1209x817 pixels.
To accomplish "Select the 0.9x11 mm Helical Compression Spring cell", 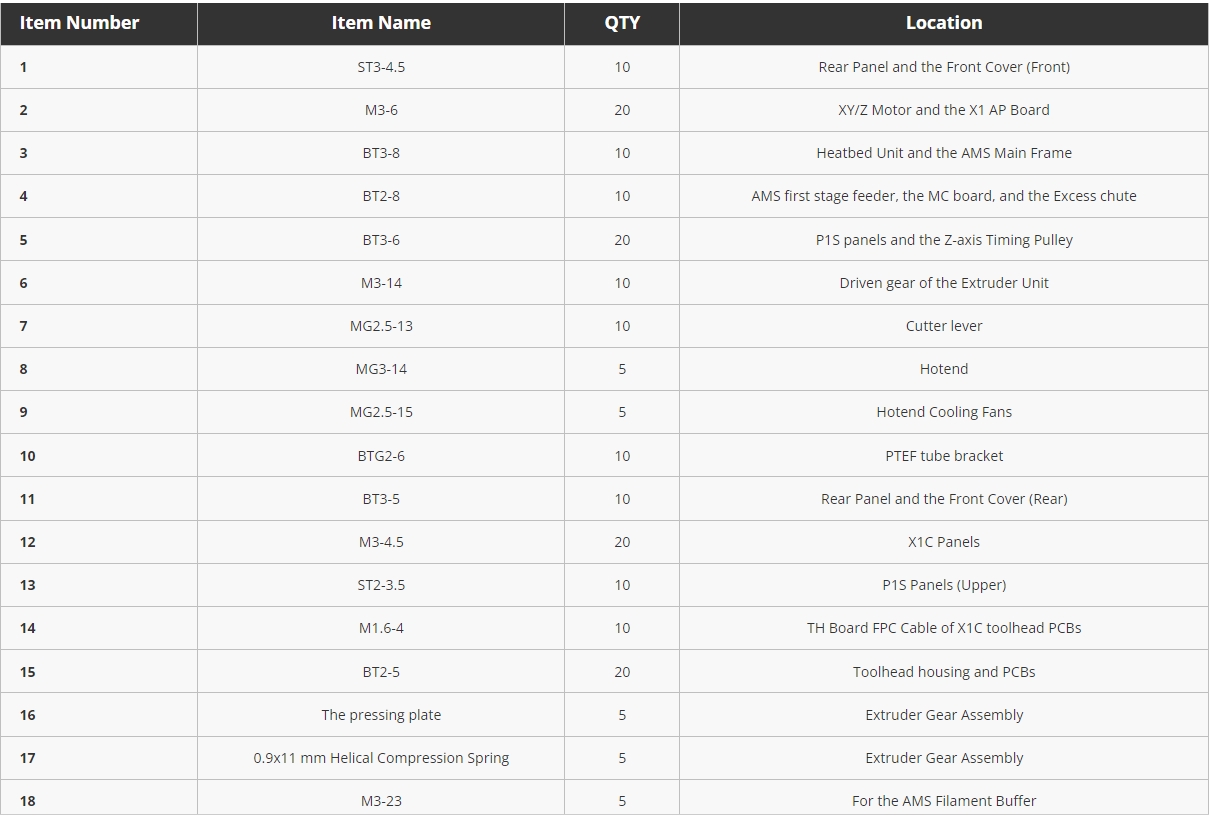I will (x=381, y=758).
